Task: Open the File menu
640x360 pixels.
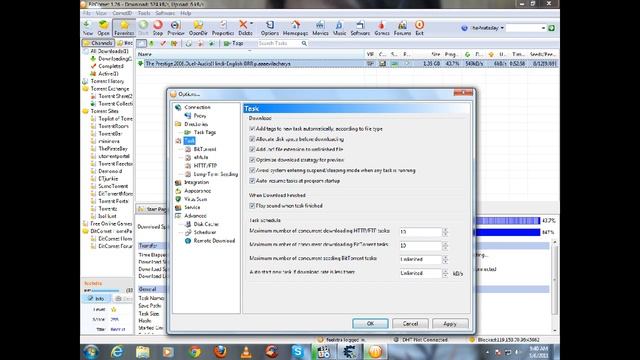Action: coord(87,13)
